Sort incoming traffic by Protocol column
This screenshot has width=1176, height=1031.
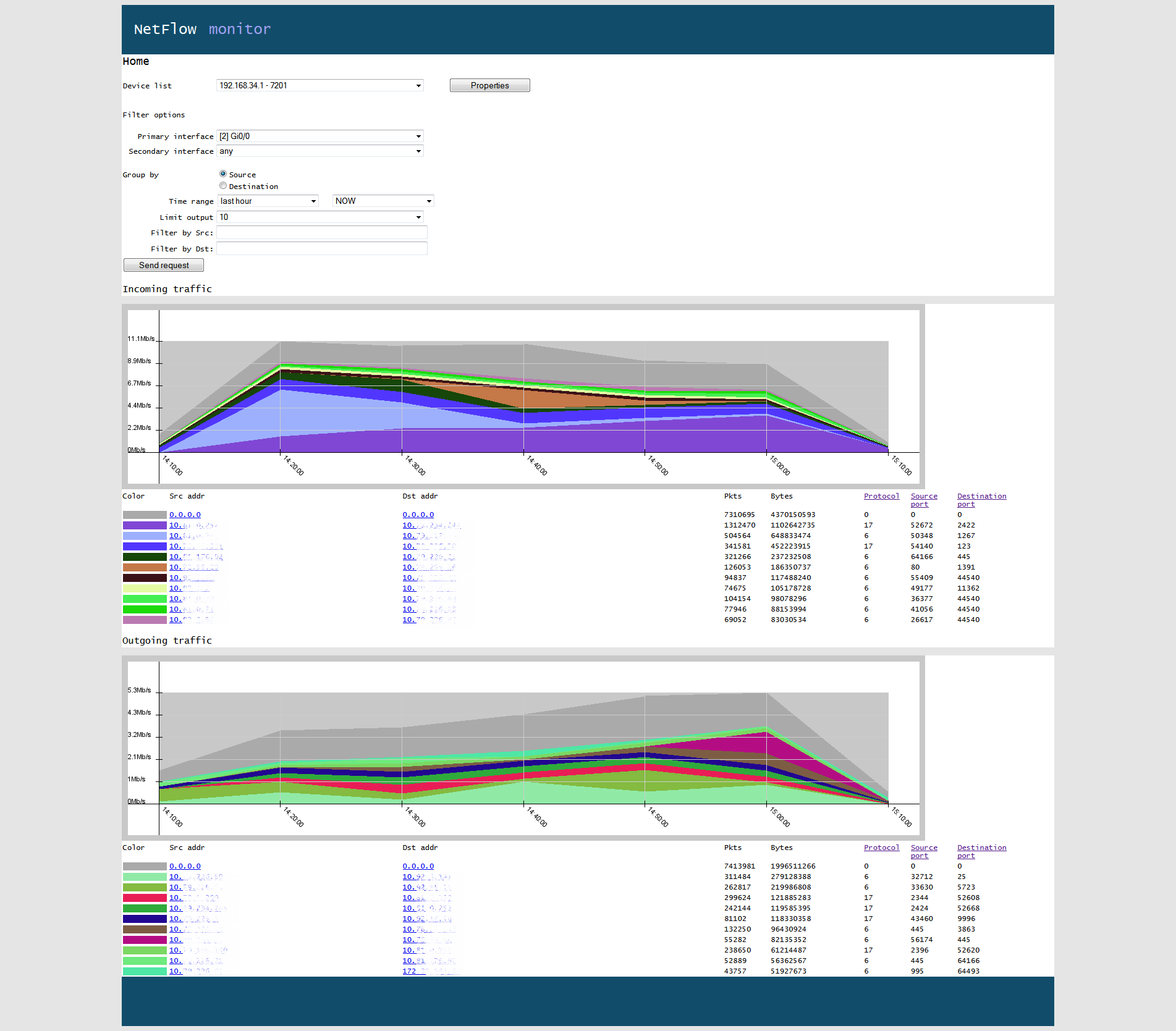pyautogui.click(x=881, y=495)
